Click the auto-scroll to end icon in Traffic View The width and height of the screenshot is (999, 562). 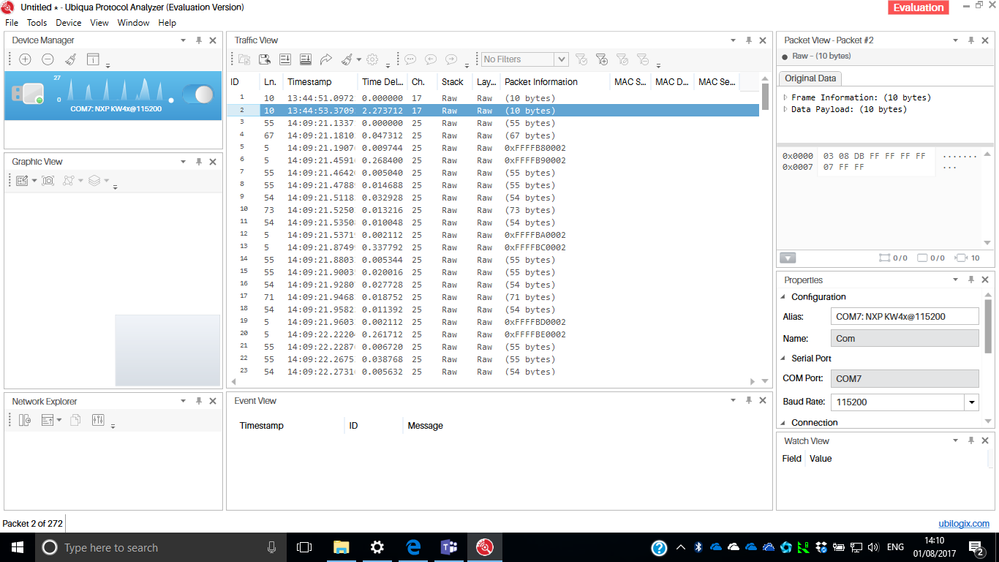(305, 59)
